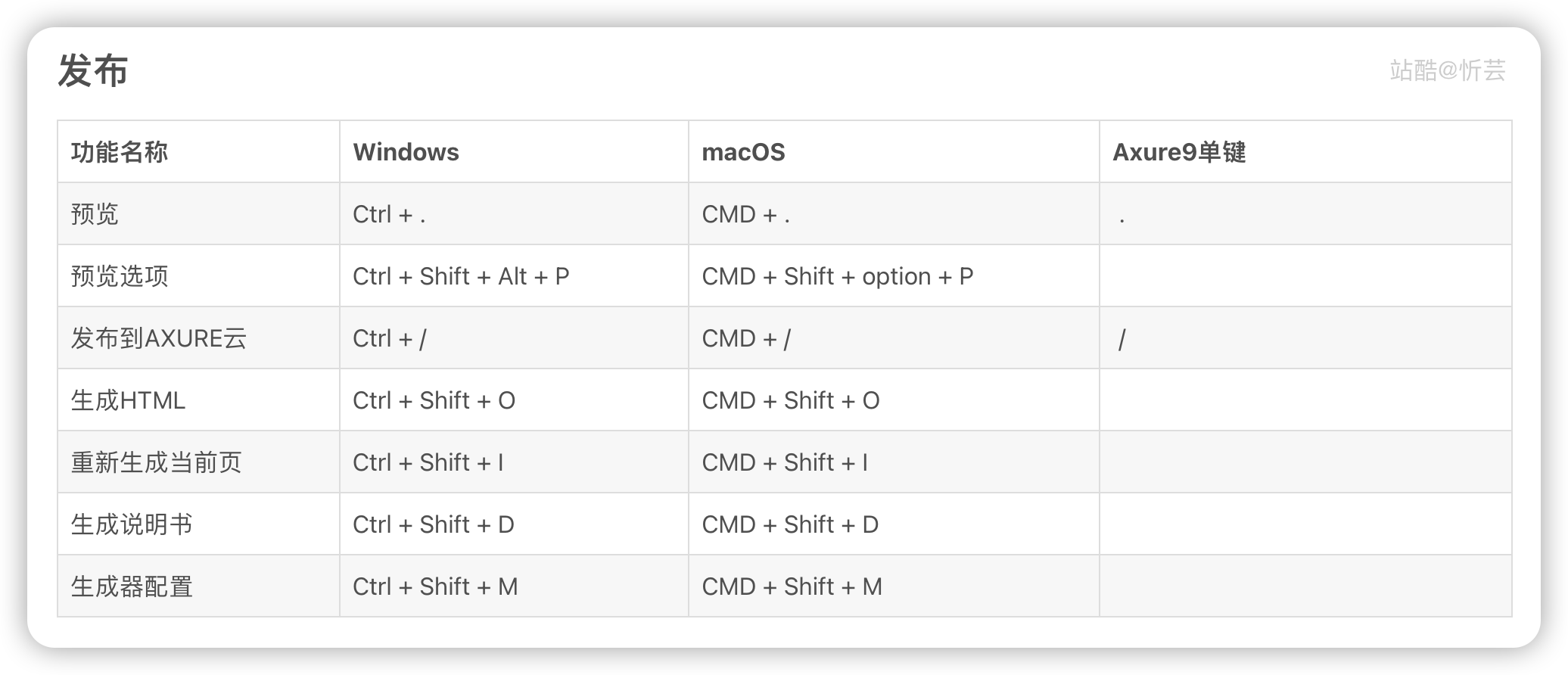1568x675 pixels.
Task: Select the Windows column header
Action: [x=406, y=152]
